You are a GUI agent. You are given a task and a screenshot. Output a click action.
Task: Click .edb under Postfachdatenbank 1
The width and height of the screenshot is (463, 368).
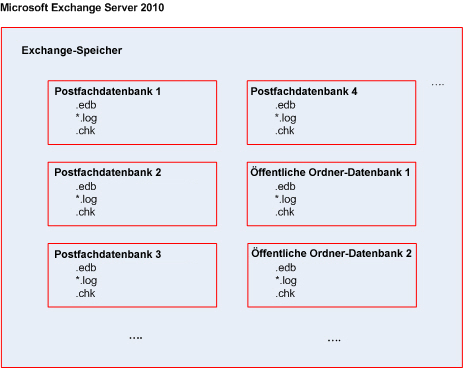click(x=86, y=105)
